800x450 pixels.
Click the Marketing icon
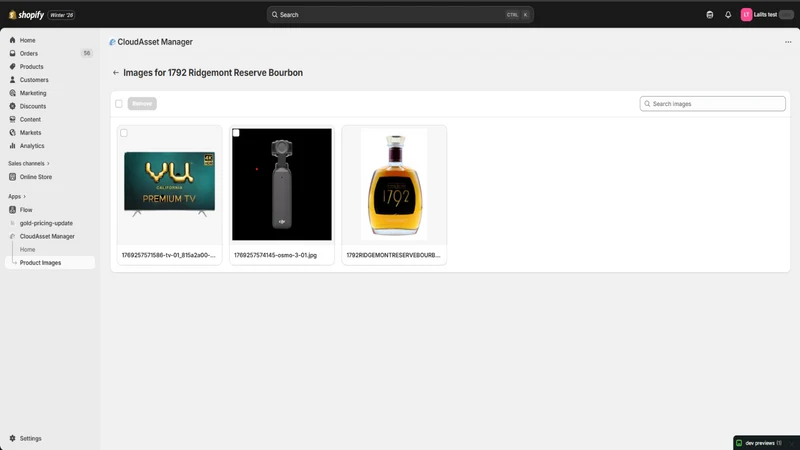point(12,93)
